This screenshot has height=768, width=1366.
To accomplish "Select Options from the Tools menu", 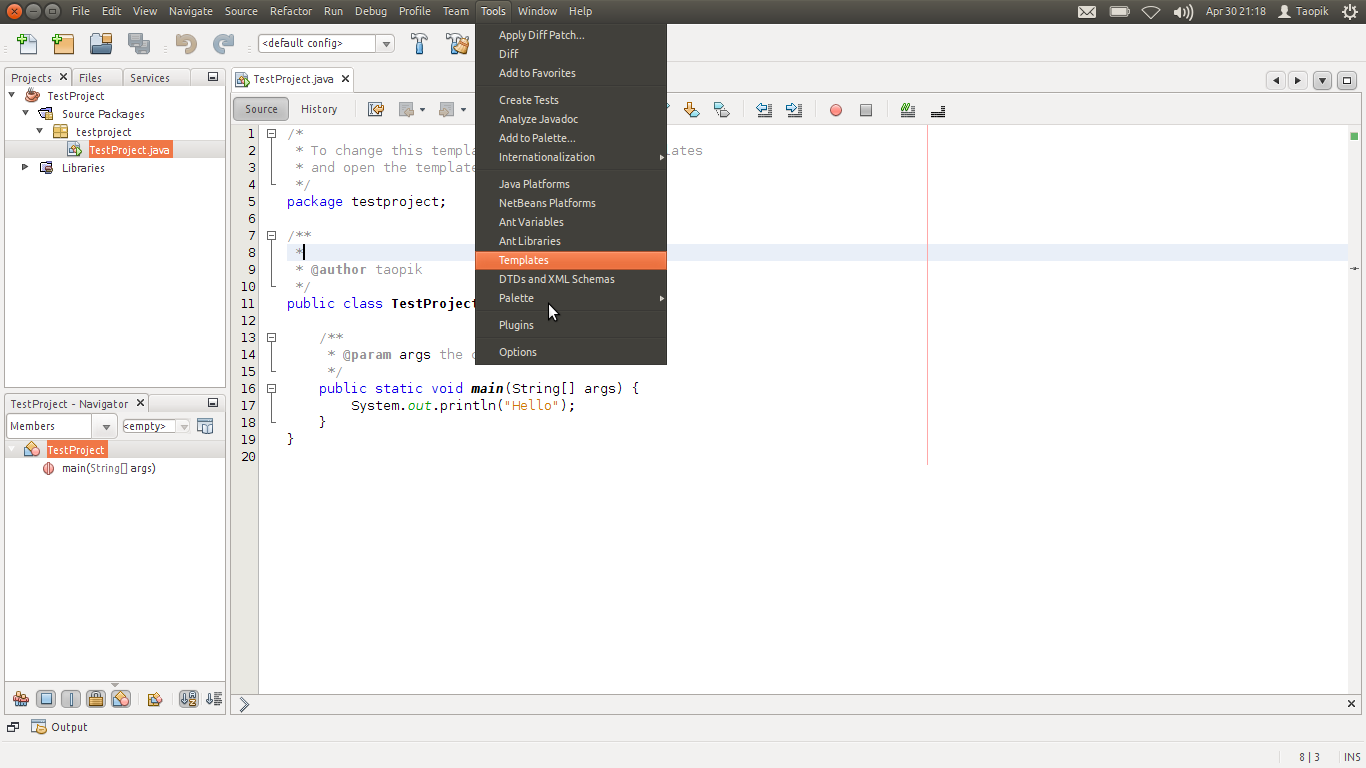I will pyautogui.click(x=517, y=351).
